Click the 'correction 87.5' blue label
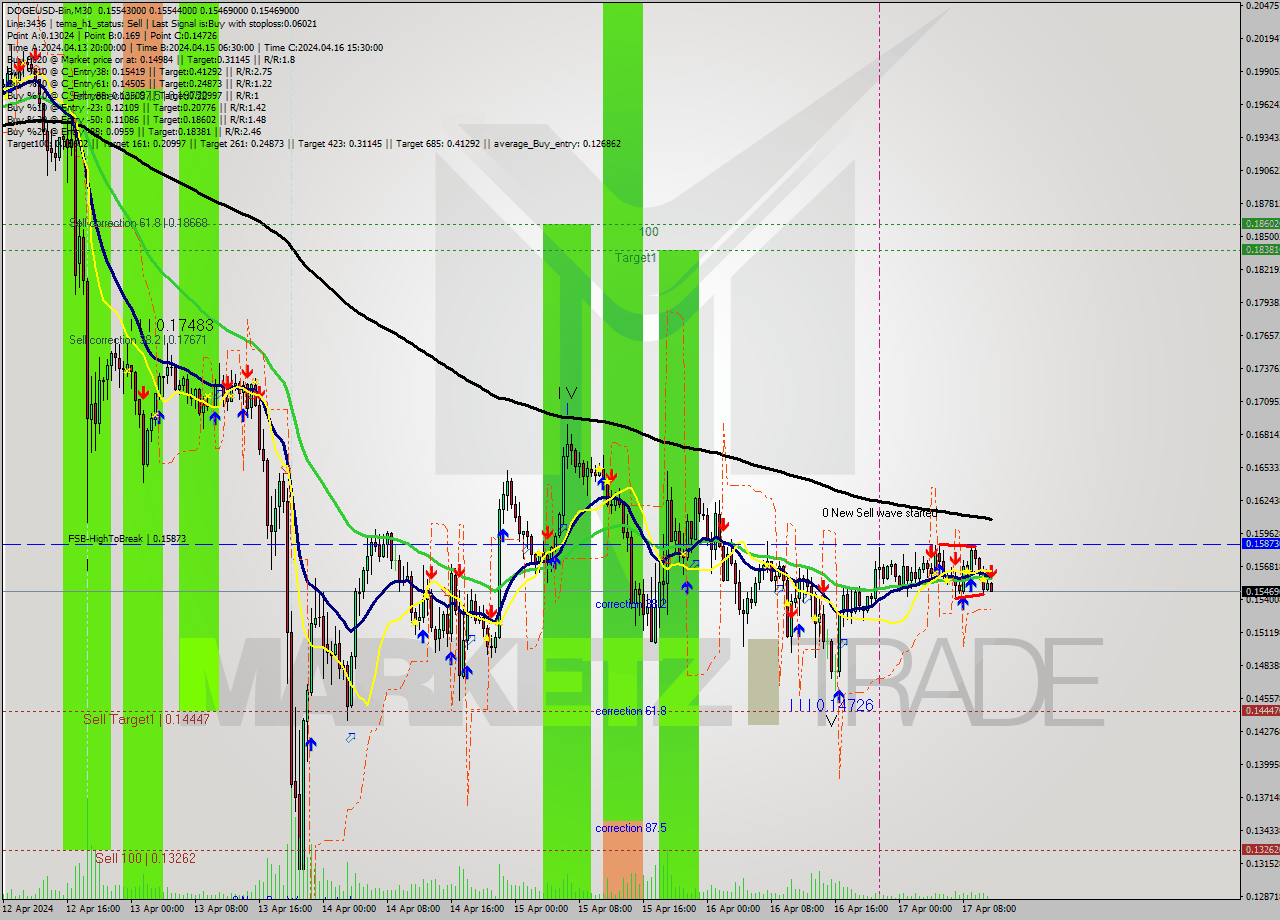1280x920 pixels. point(631,828)
